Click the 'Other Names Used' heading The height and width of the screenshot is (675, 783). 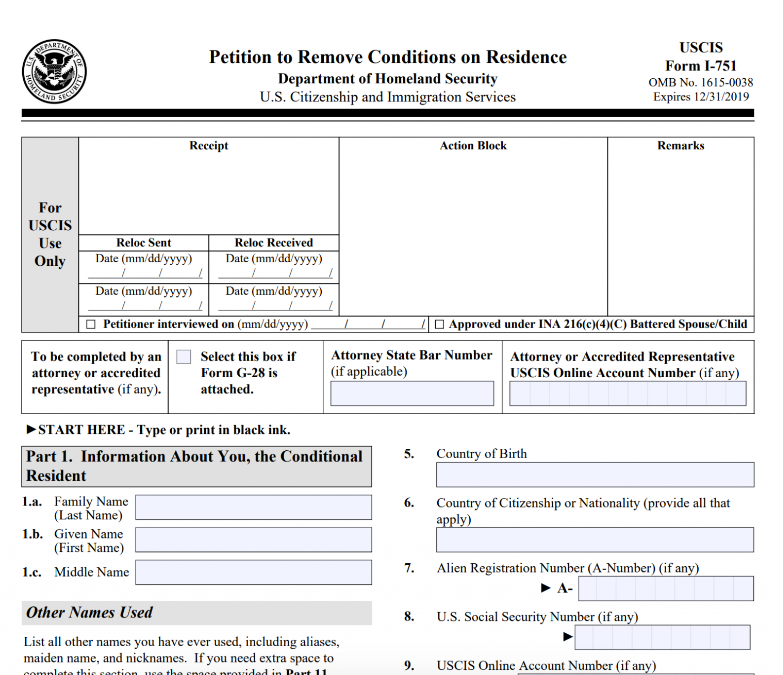[89, 613]
